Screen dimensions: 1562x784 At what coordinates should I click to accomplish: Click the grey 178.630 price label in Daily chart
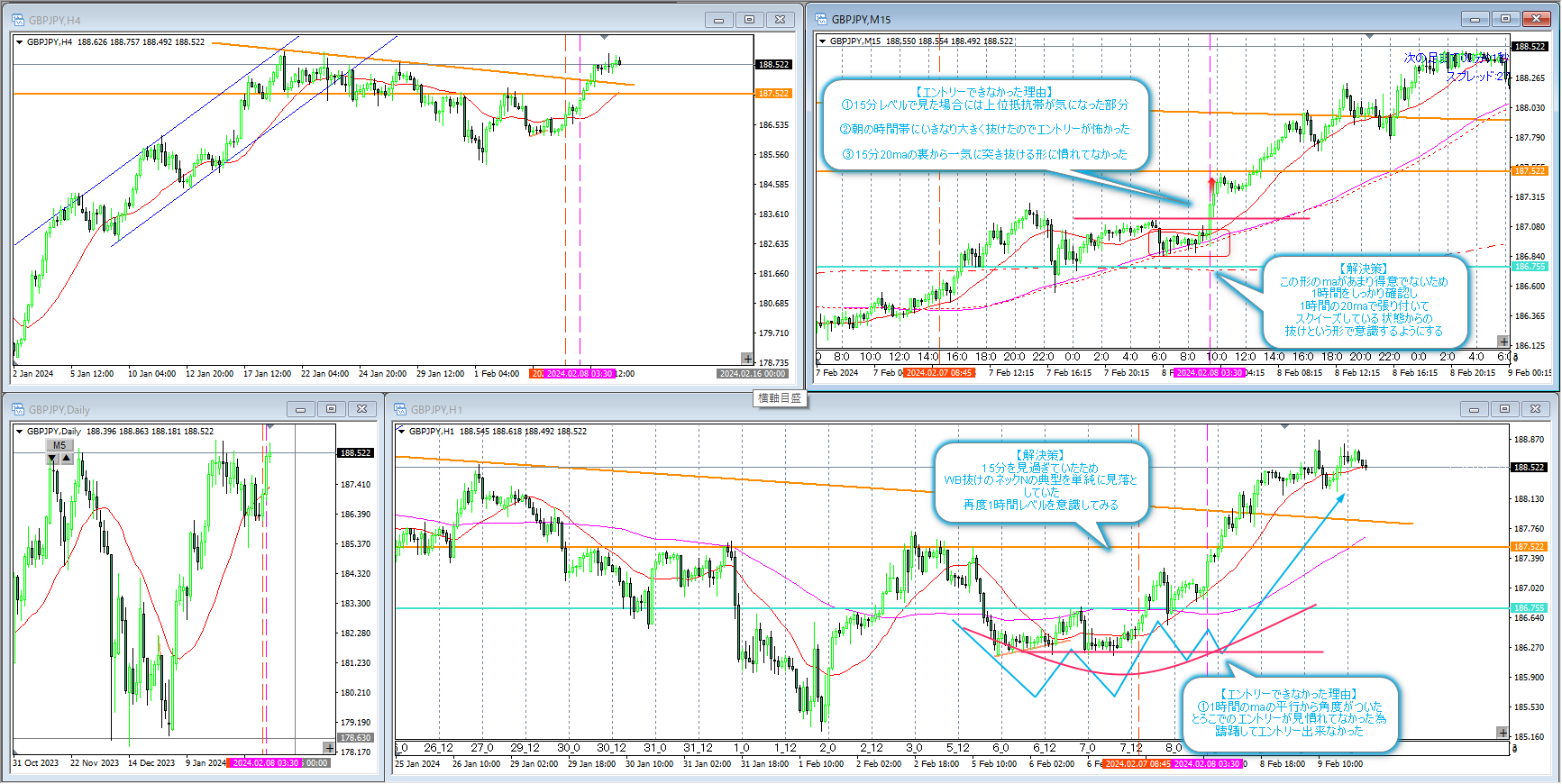tap(355, 738)
